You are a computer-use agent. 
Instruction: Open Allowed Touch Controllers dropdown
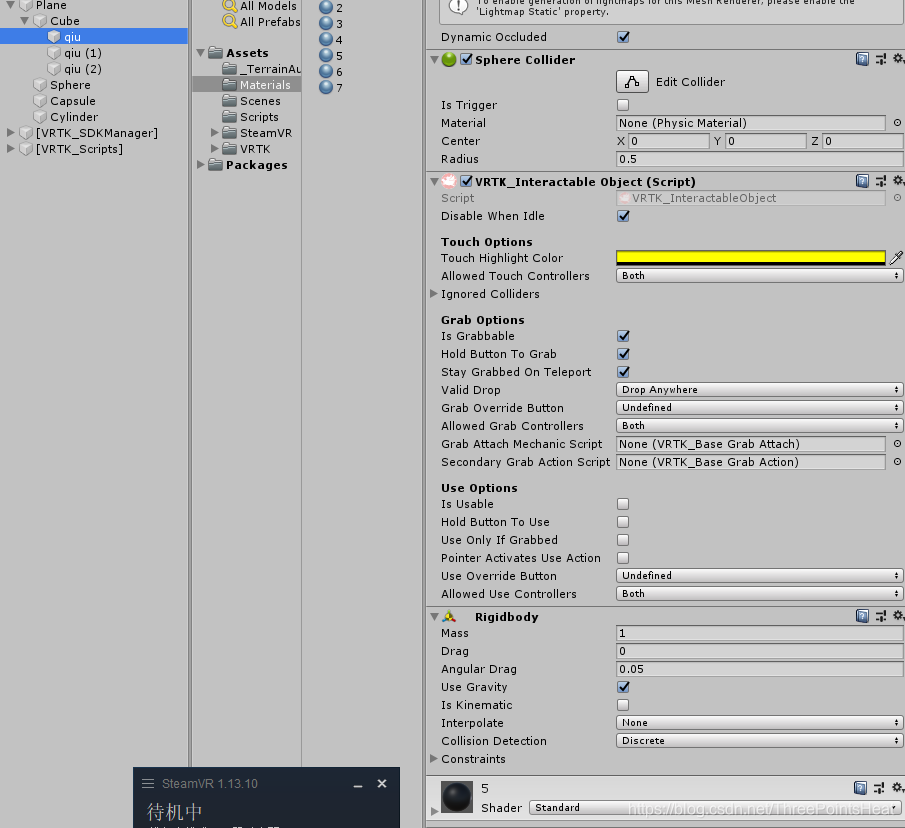tap(759, 276)
